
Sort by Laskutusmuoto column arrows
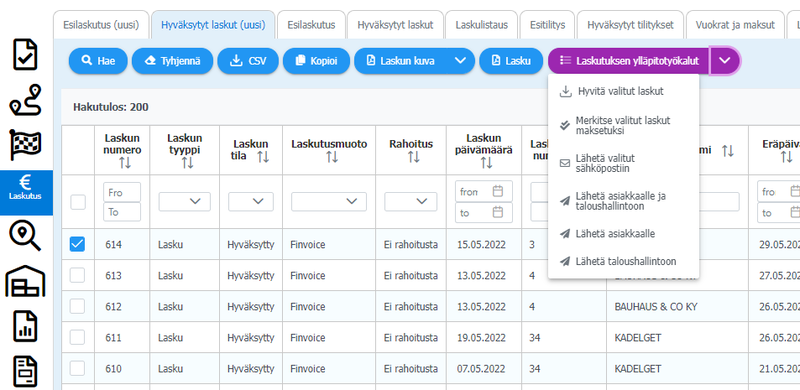coord(332,157)
